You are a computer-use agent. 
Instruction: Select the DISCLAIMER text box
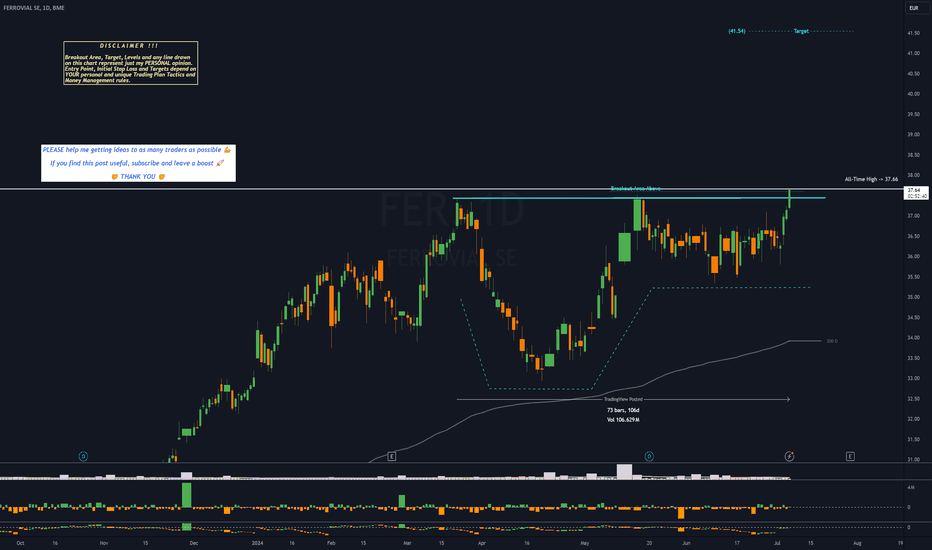(x=131, y=63)
